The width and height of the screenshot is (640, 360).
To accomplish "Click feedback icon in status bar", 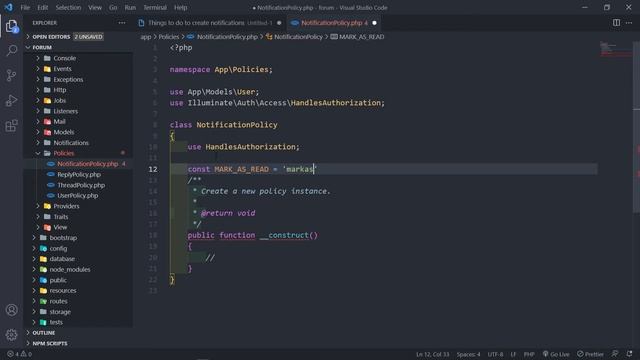I will click(x=615, y=354).
